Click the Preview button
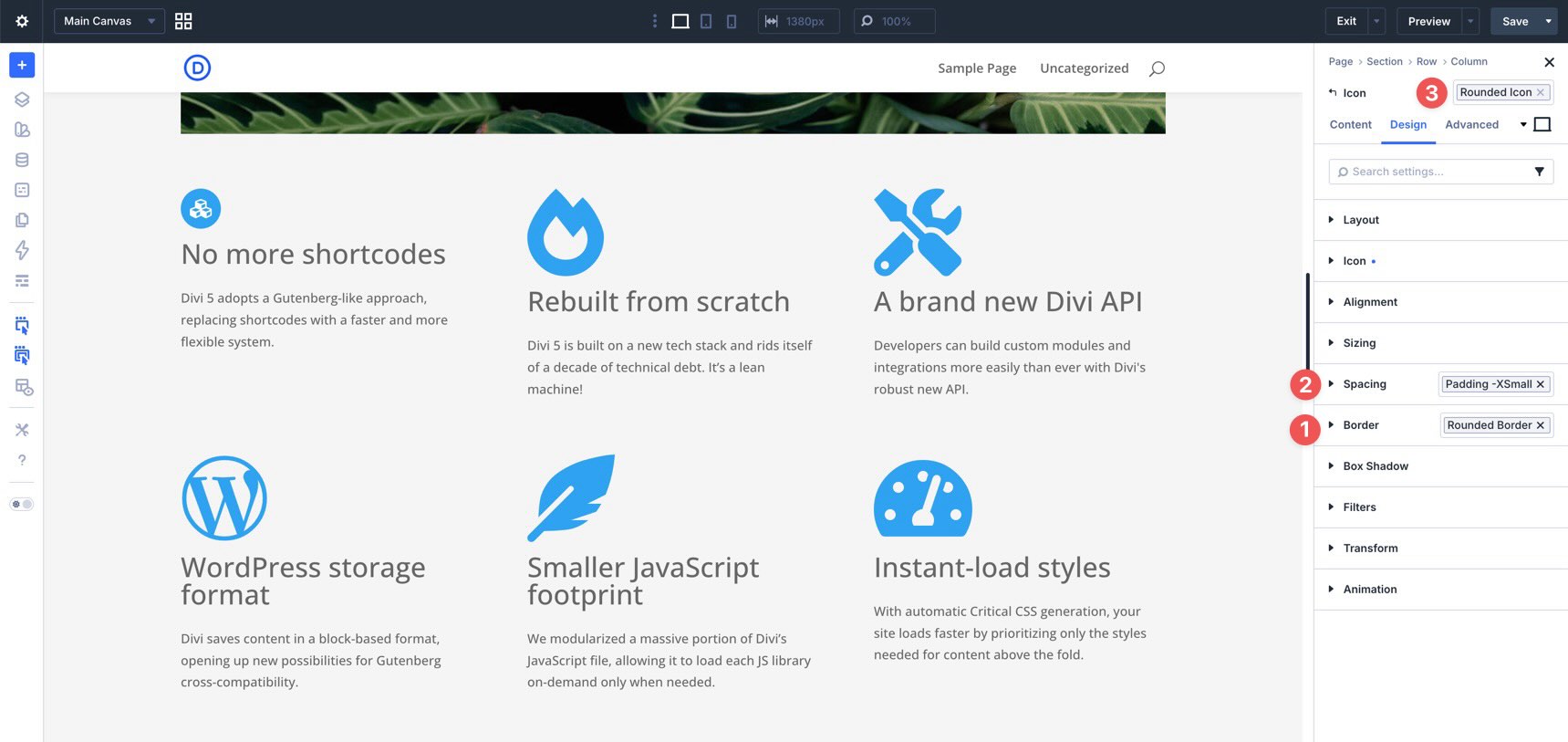Screen dimensions: 1568x742 coord(1428,21)
